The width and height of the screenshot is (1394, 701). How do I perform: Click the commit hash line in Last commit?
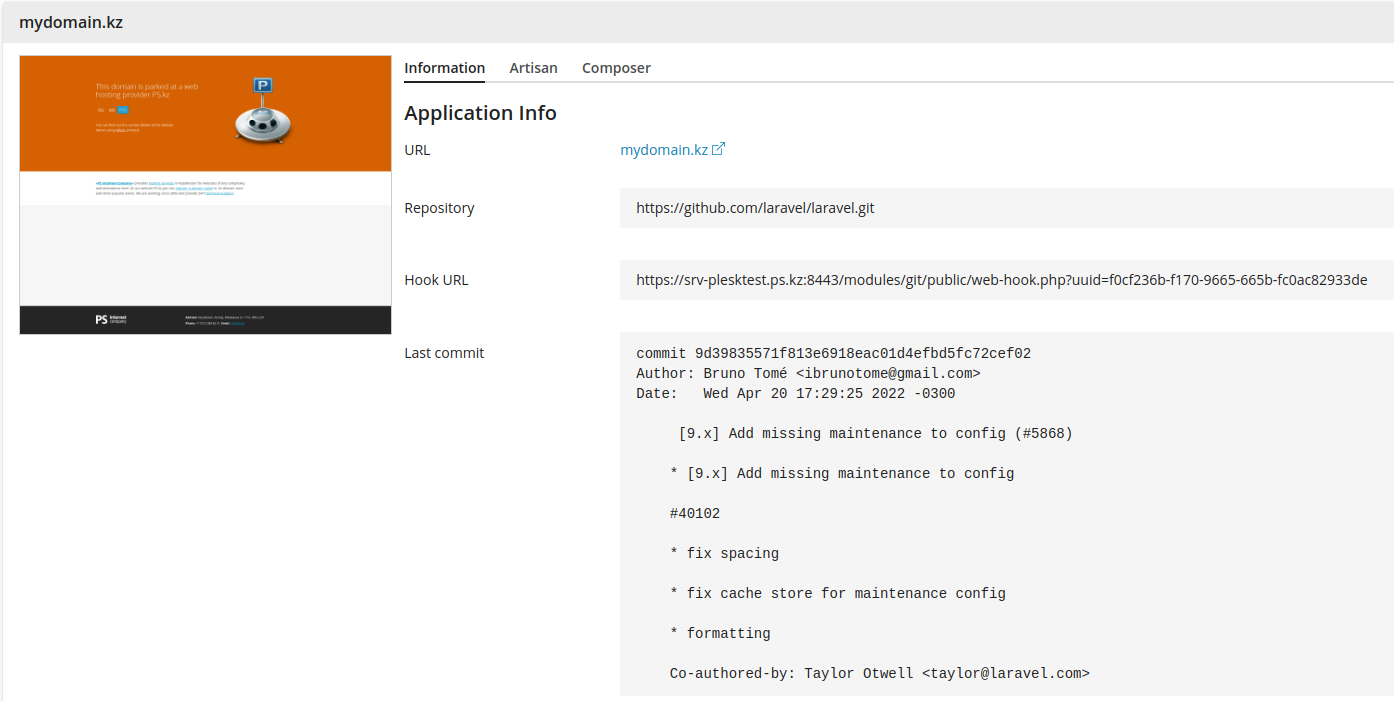coord(833,354)
